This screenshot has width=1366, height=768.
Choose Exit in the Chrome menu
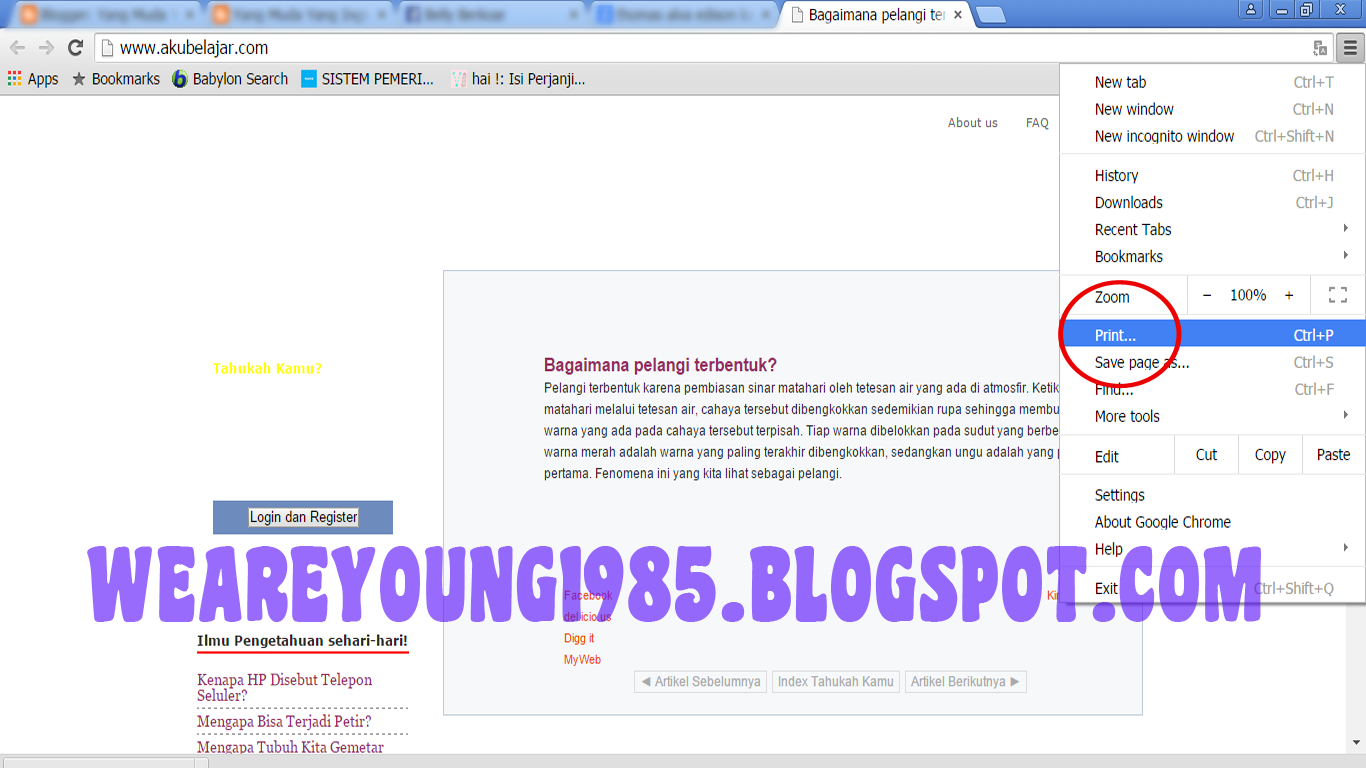click(1212, 588)
